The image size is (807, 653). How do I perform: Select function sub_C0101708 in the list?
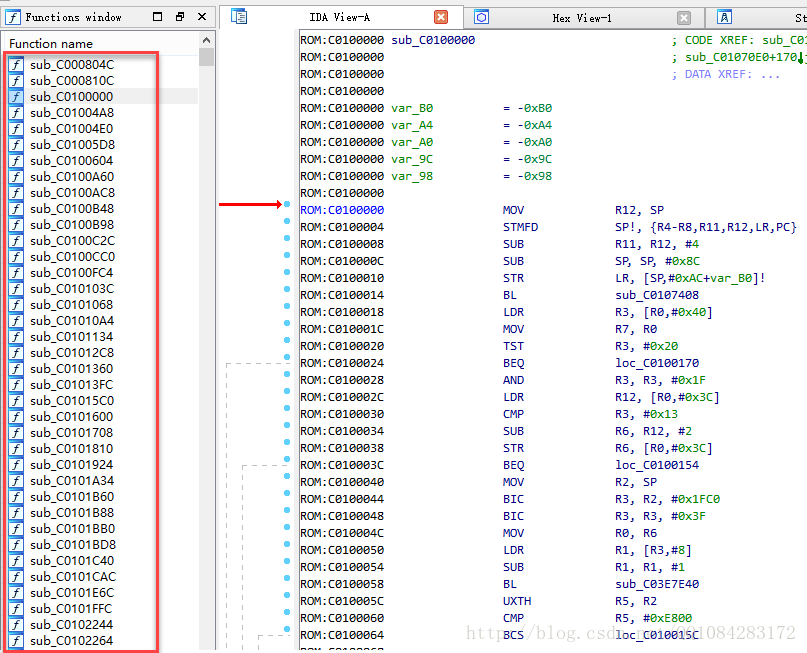(x=71, y=432)
